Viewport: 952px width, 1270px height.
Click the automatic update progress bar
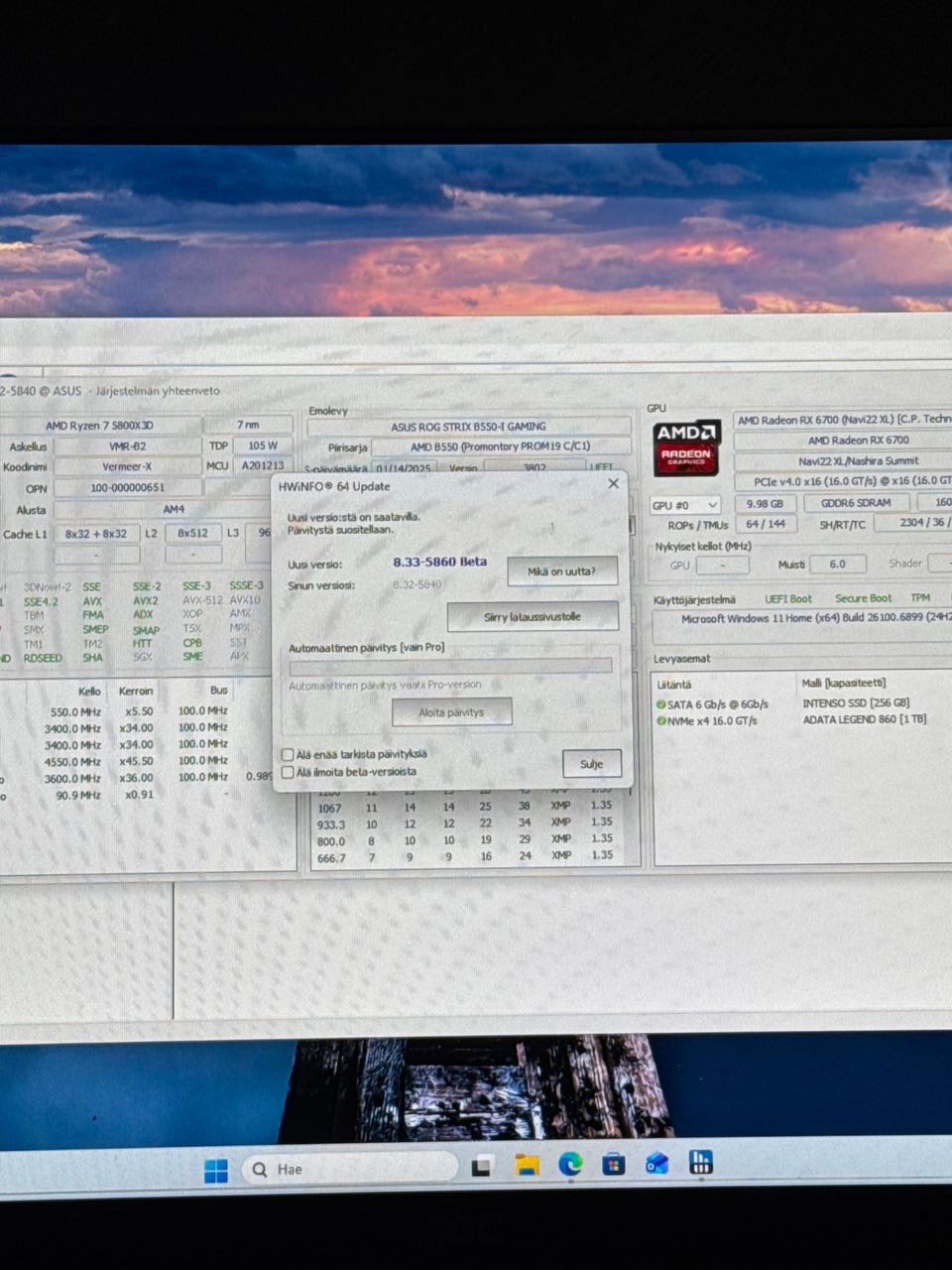pos(450,666)
